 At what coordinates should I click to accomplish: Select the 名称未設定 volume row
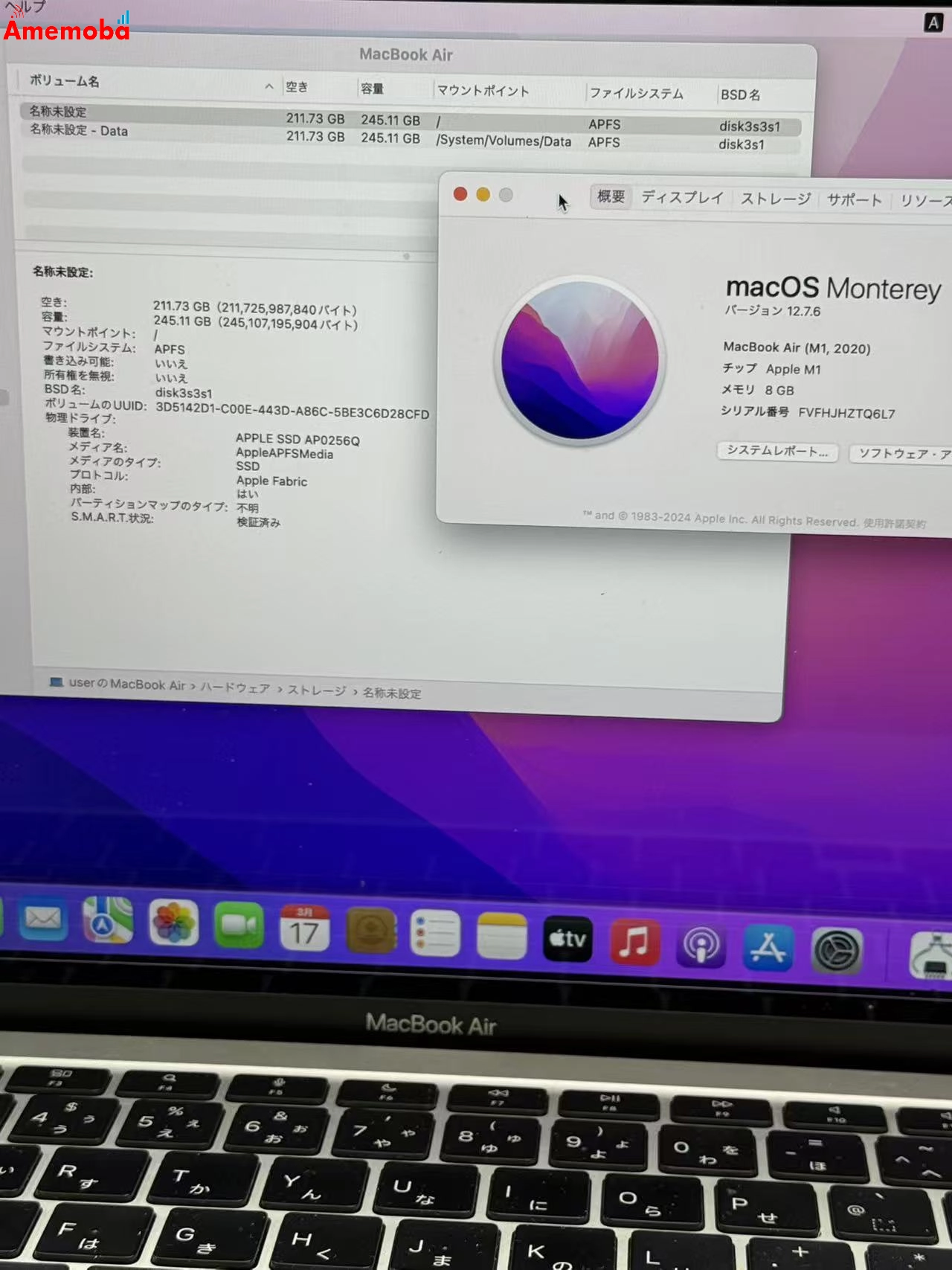(x=409, y=119)
